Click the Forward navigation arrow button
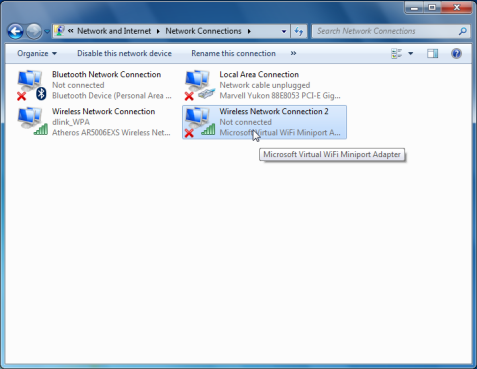 (x=34, y=31)
